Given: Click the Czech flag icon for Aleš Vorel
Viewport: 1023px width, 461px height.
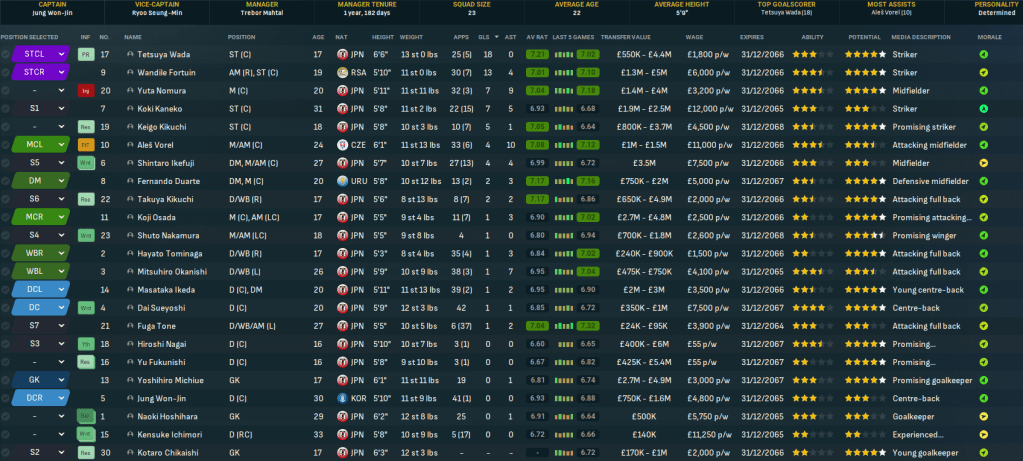Looking at the screenshot, I should point(344,145).
